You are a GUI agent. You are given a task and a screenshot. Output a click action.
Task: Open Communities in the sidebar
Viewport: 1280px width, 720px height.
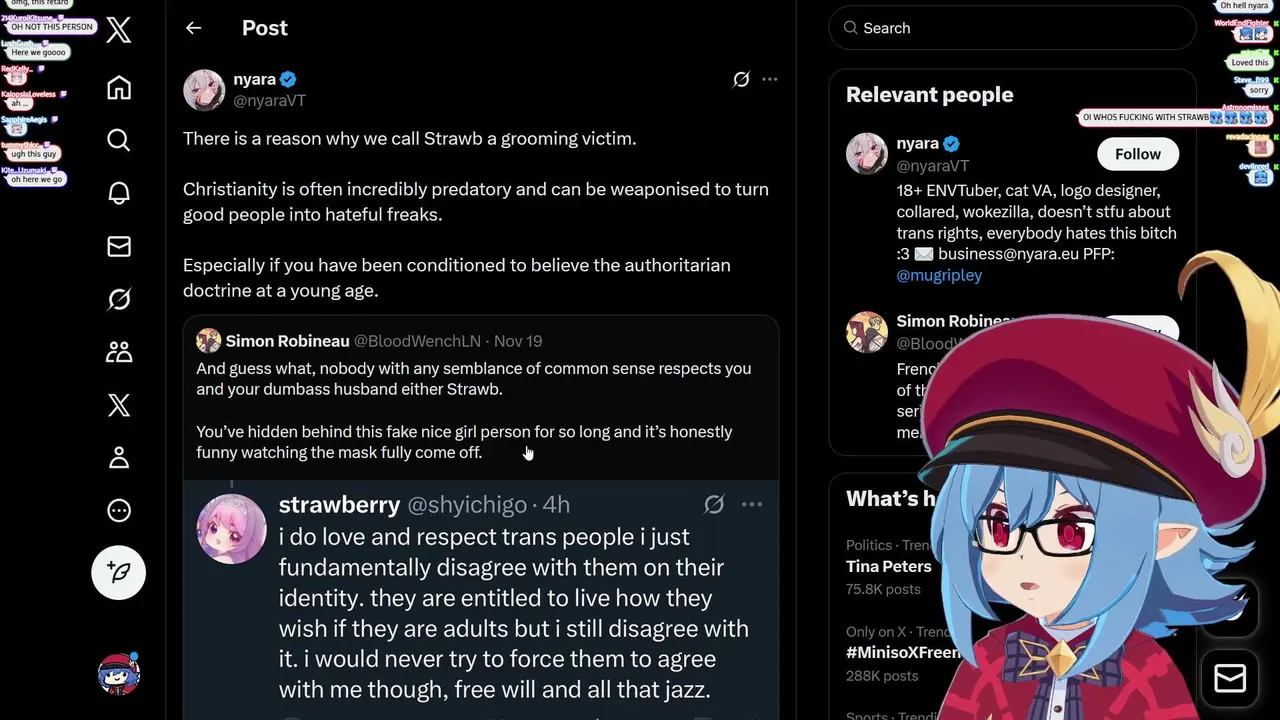(119, 352)
